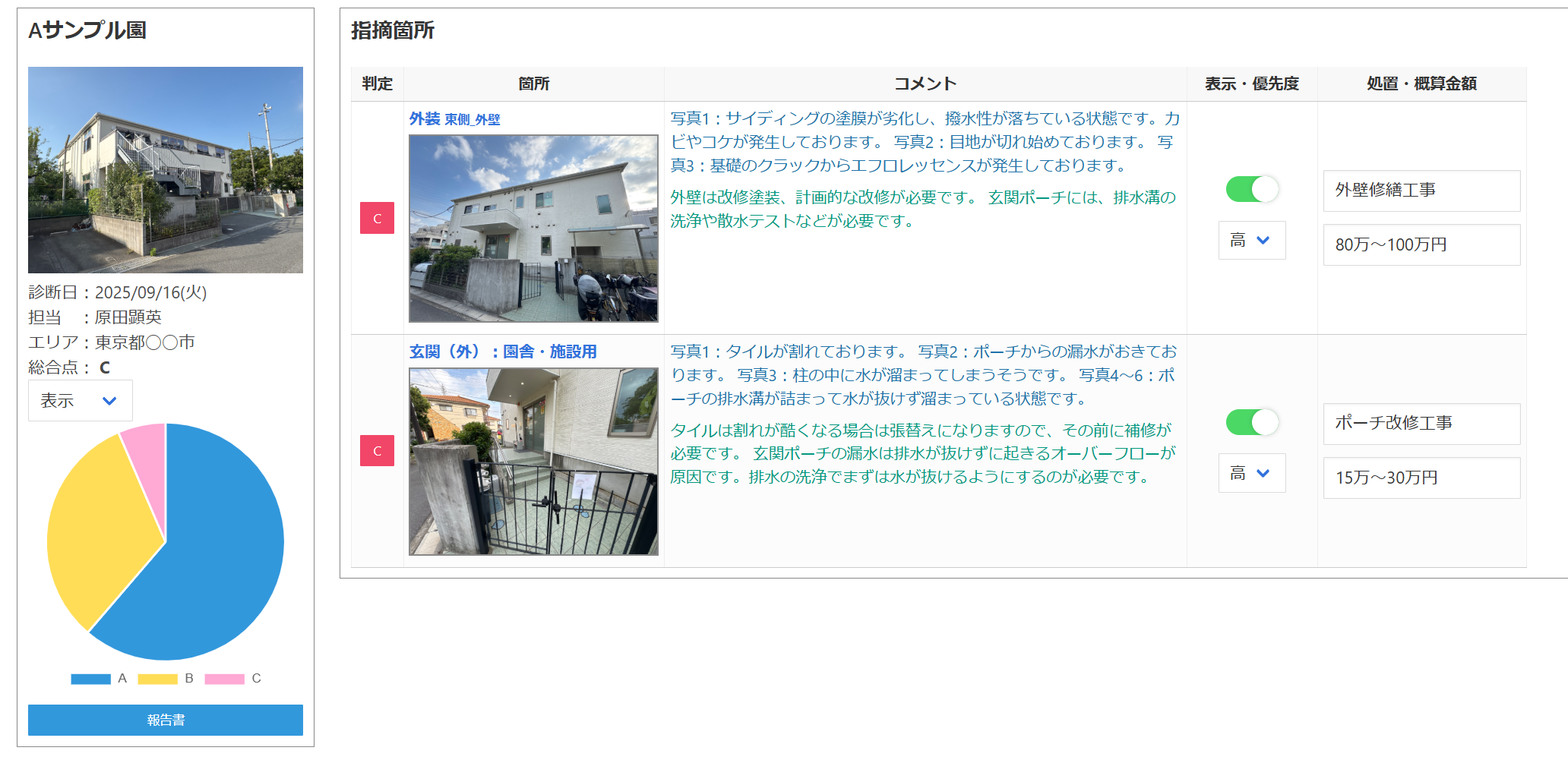The image size is (1568, 760).
Task: Open the 外装 東側_外壁 link
Action: (454, 119)
